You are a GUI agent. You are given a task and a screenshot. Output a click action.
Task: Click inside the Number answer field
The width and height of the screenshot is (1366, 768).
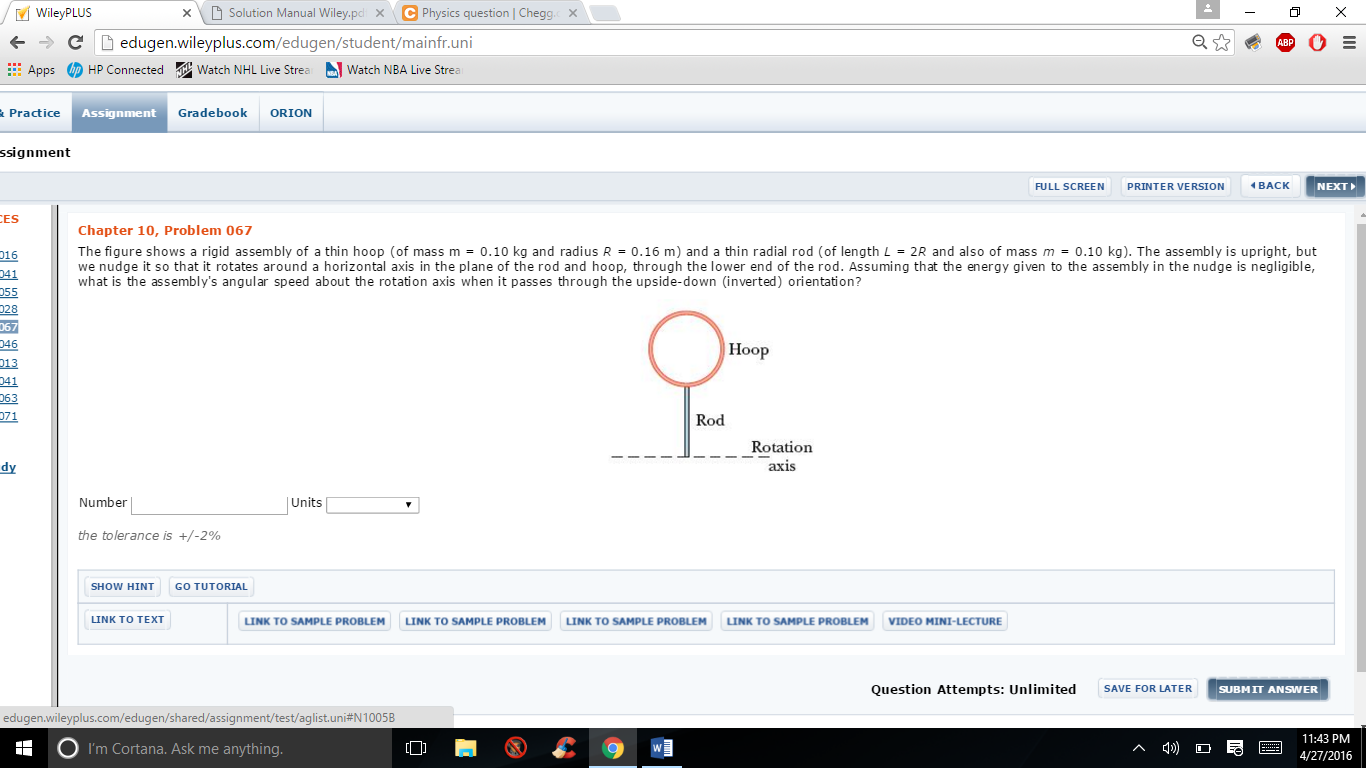(208, 504)
